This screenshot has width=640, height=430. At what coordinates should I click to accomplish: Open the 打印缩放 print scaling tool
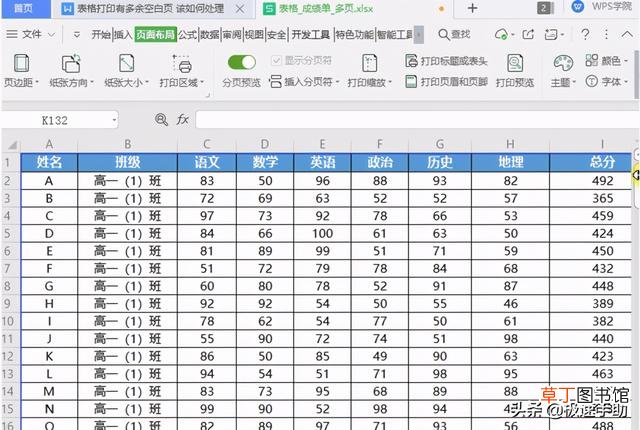[369, 70]
